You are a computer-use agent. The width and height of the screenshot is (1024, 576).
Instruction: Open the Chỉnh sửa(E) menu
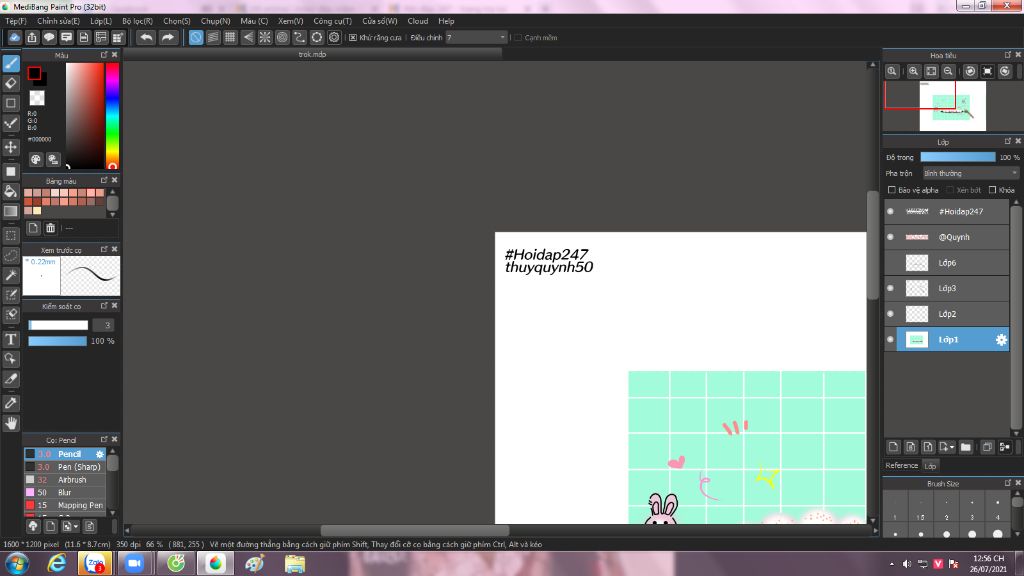pyautogui.click(x=58, y=21)
